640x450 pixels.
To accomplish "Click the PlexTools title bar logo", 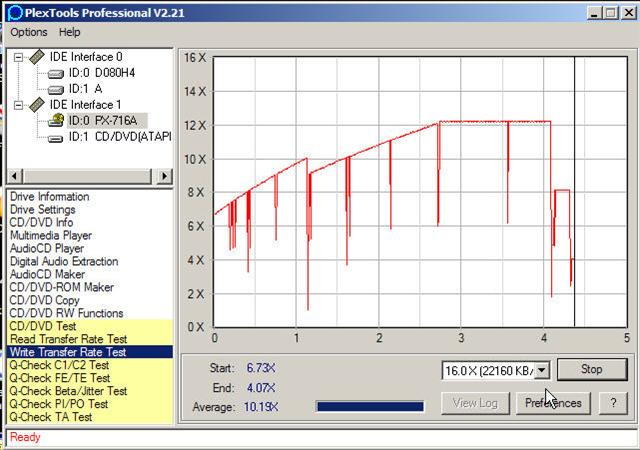I will pyautogui.click(x=13, y=12).
